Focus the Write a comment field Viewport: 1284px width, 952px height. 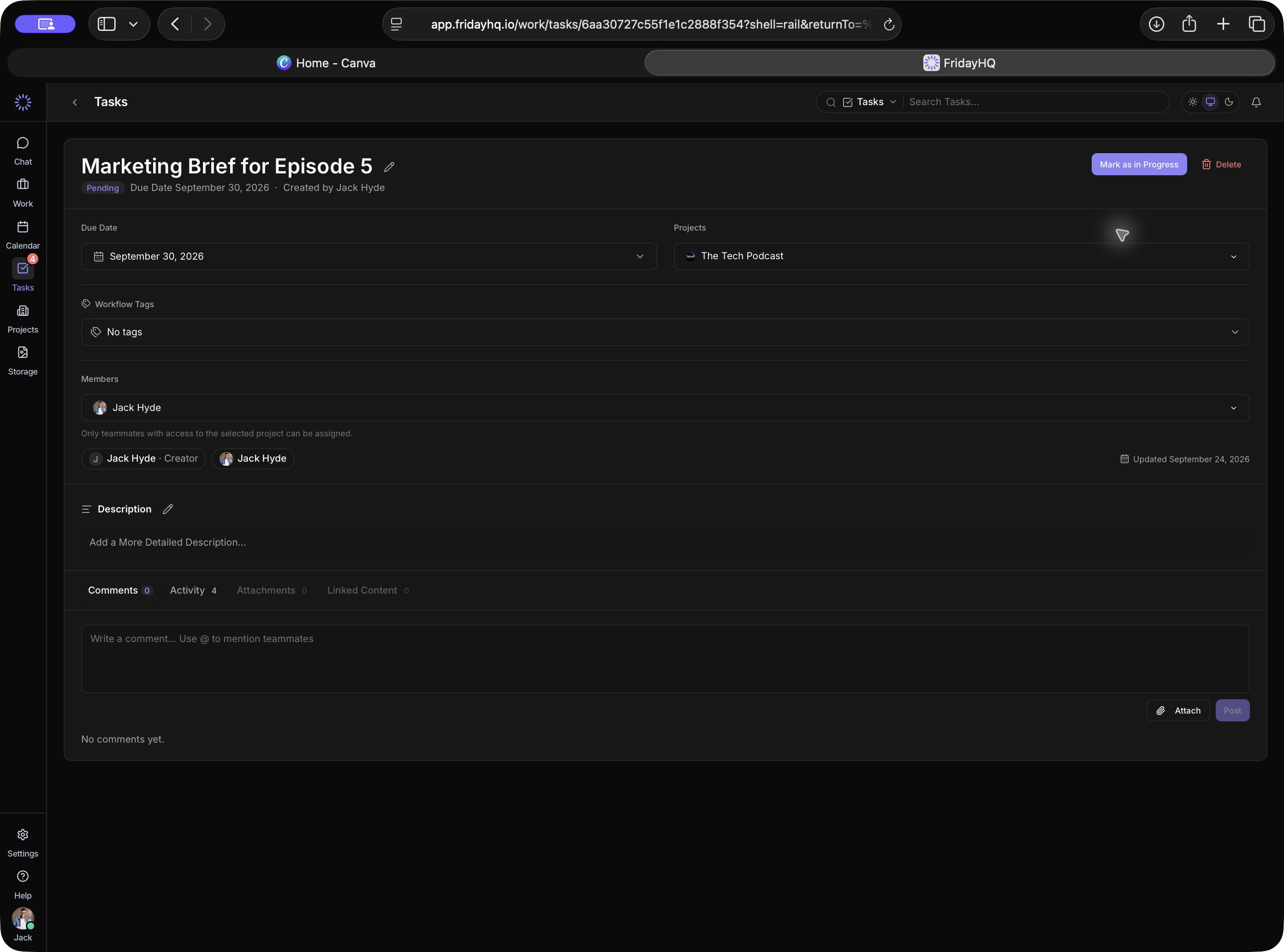(665, 659)
